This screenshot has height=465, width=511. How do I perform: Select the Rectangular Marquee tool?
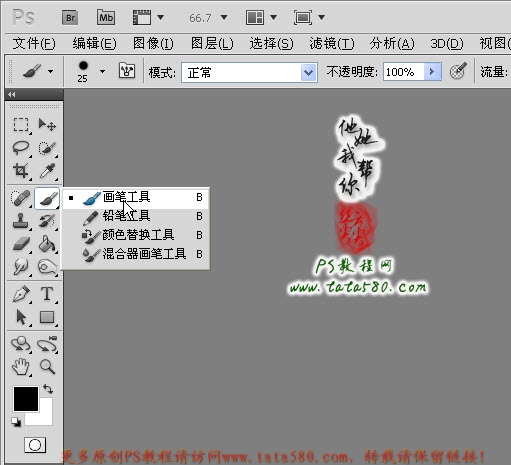tap(21, 125)
